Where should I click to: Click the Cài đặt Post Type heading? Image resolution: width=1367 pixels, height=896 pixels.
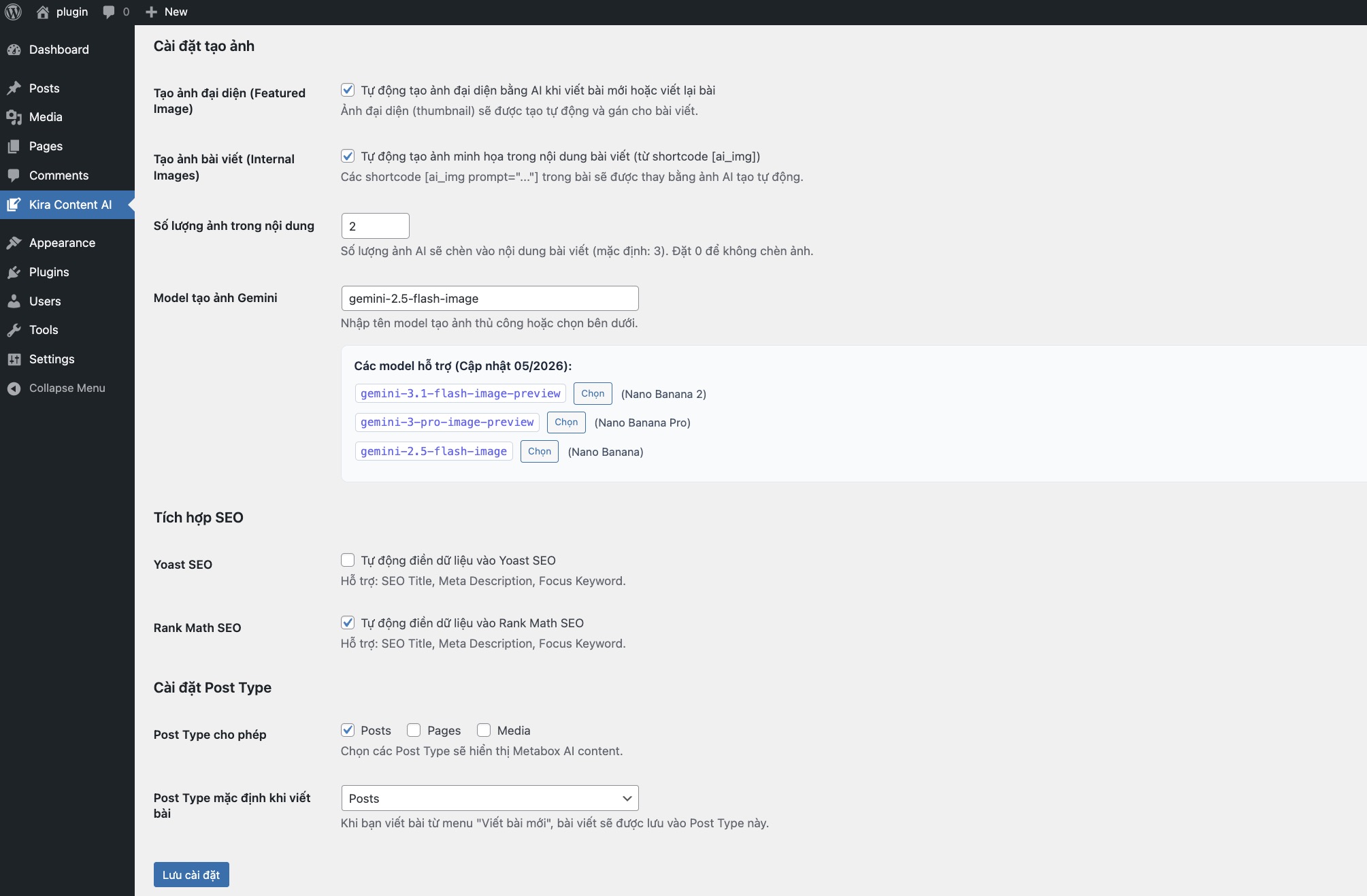pos(212,688)
